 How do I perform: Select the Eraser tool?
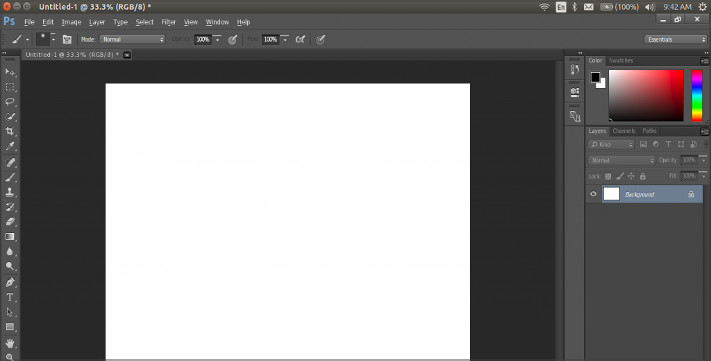click(10, 222)
